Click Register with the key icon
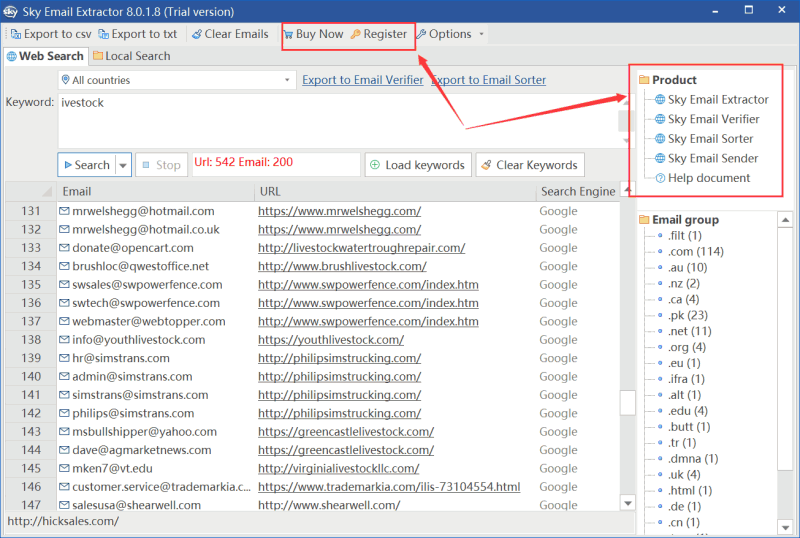The width and height of the screenshot is (800, 538). [379, 34]
